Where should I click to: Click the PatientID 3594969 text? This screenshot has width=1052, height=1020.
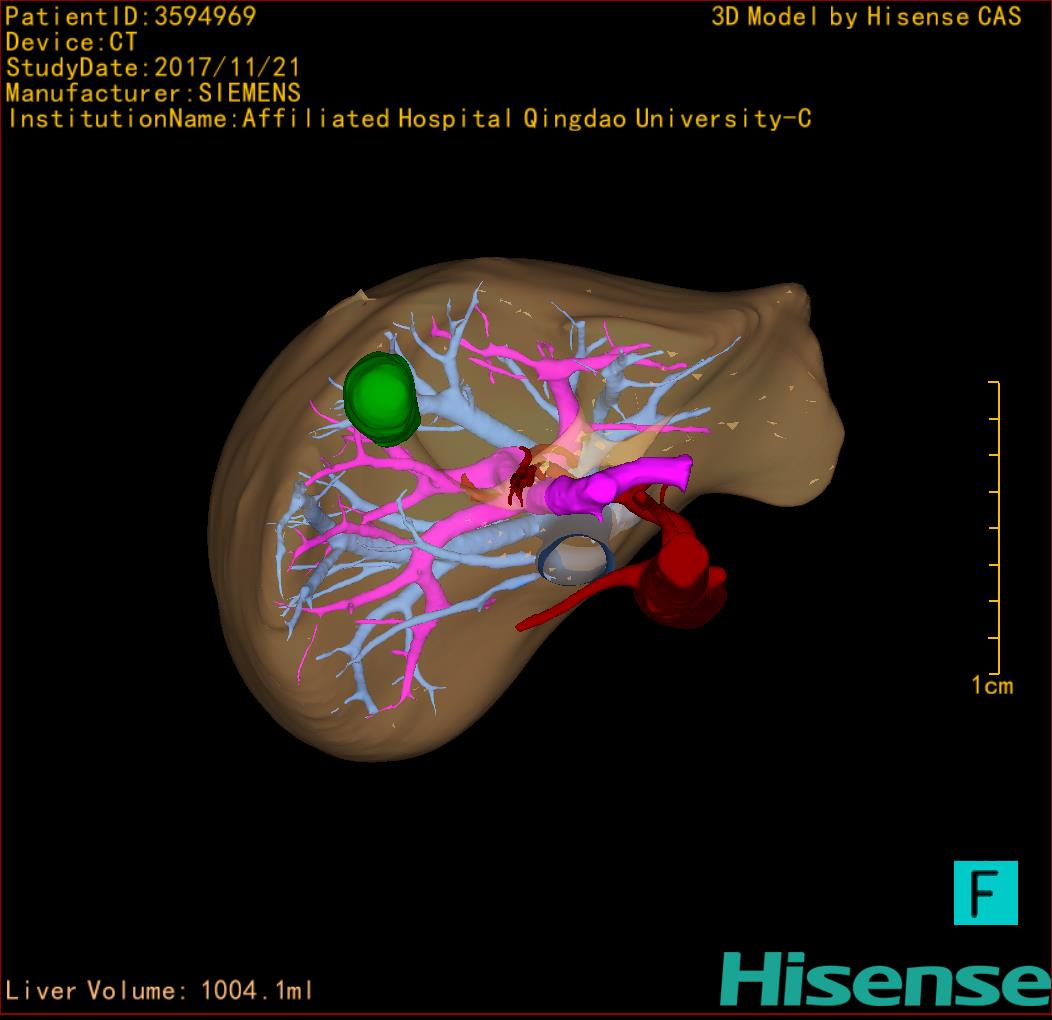[x=130, y=16]
